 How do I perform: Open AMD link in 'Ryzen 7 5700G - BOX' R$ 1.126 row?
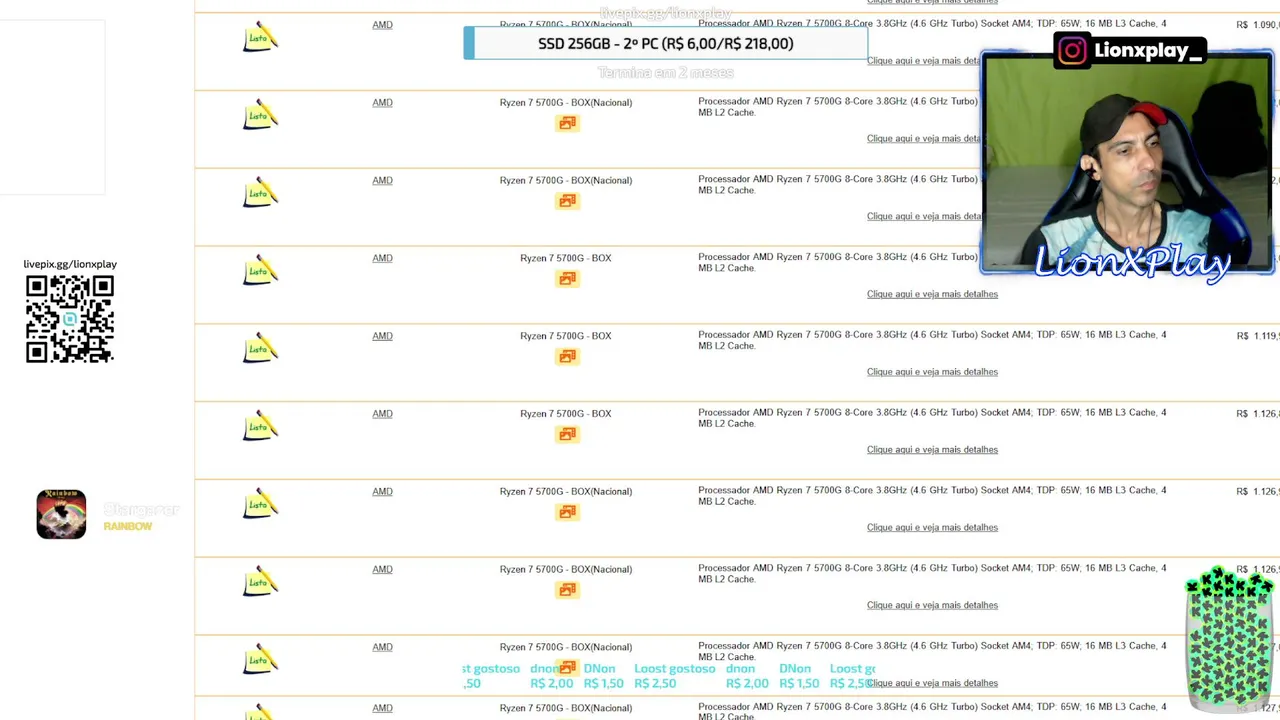382,414
